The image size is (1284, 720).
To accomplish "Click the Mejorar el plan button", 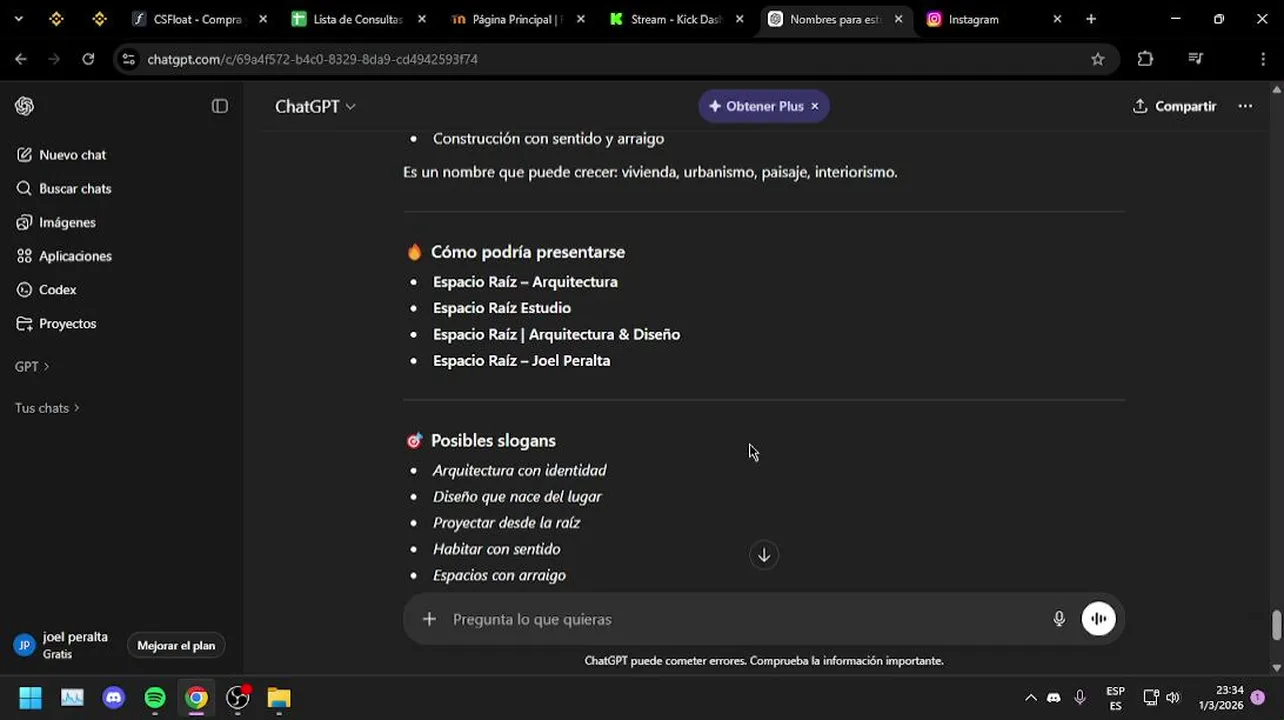I will pos(176,645).
